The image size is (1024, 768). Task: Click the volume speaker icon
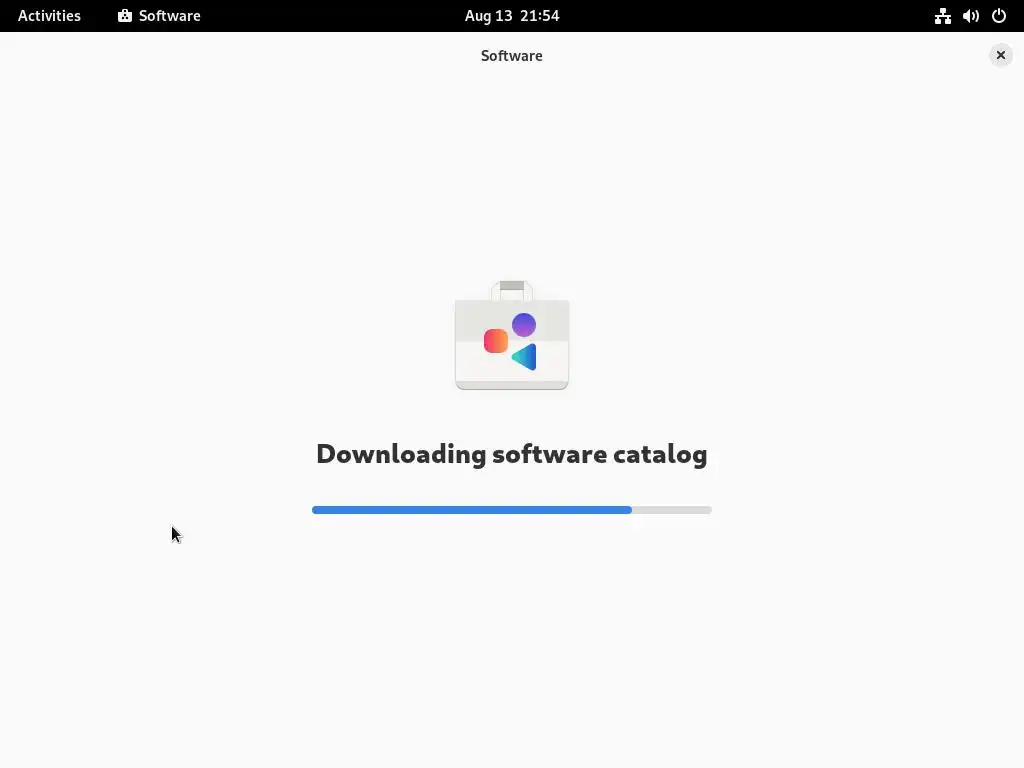(x=970, y=16)
